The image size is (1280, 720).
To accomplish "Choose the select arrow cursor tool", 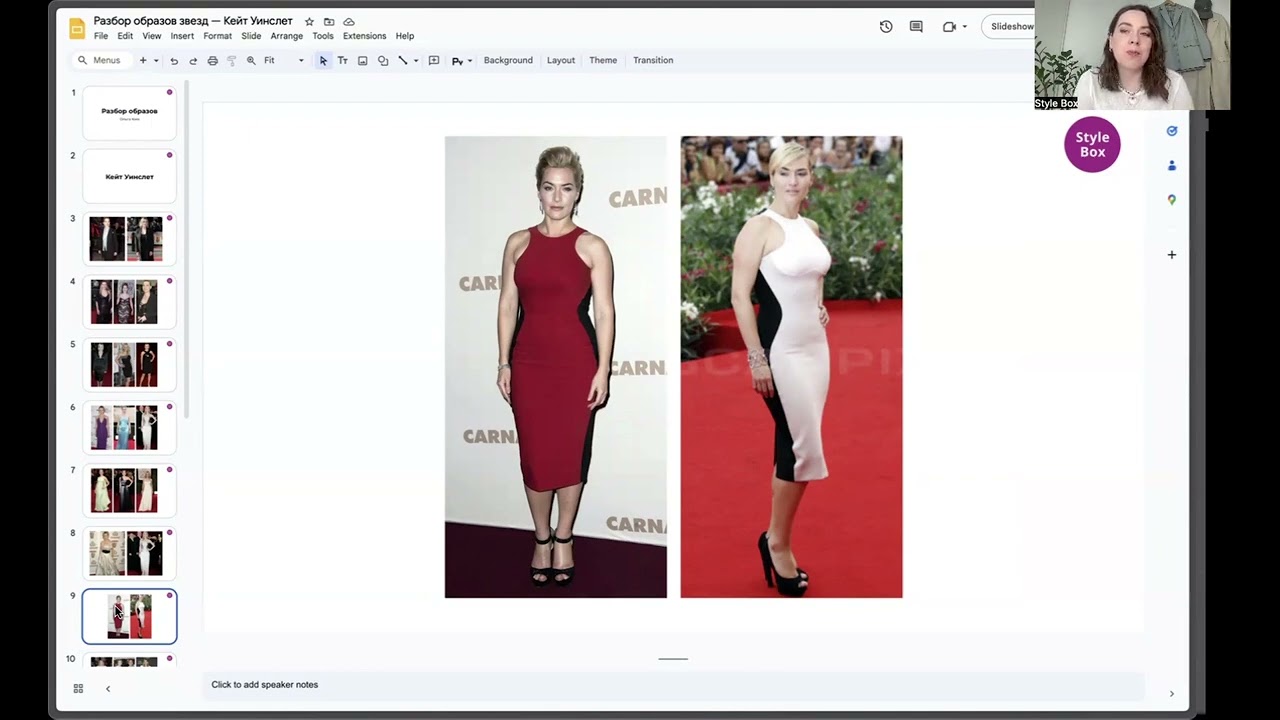I will (x=323, y=60).
